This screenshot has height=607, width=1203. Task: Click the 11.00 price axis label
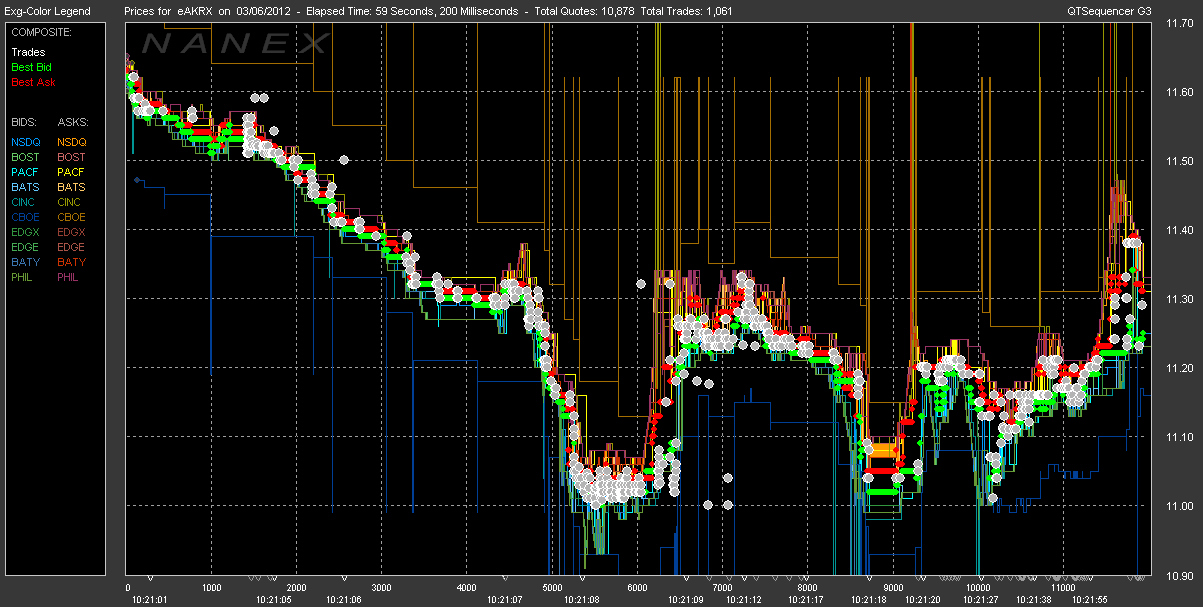click(1181, 506)
